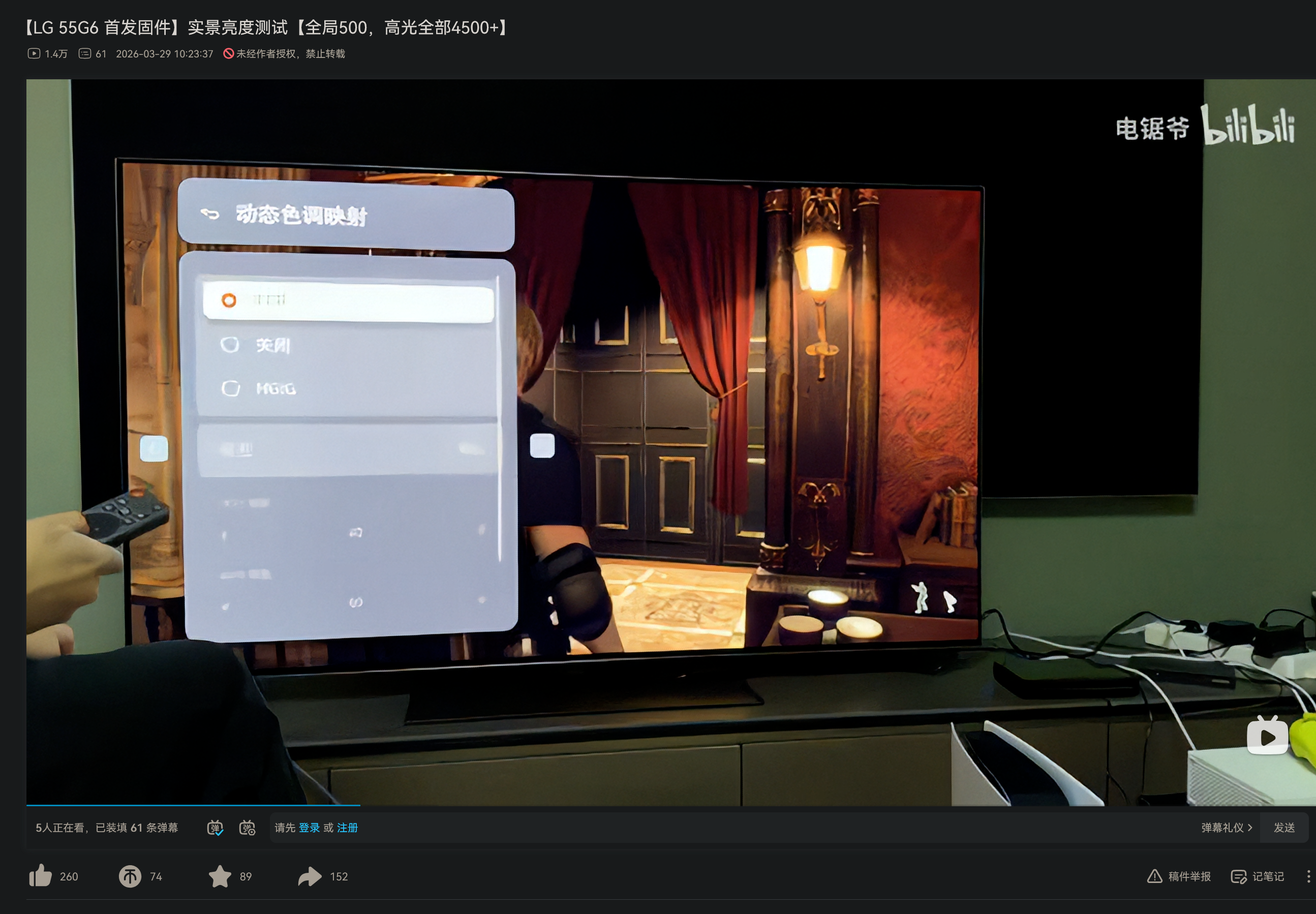Click the 登录 login link
Image resolution: width=1316 pixels, height=914 pixels.
coord(309,828)
